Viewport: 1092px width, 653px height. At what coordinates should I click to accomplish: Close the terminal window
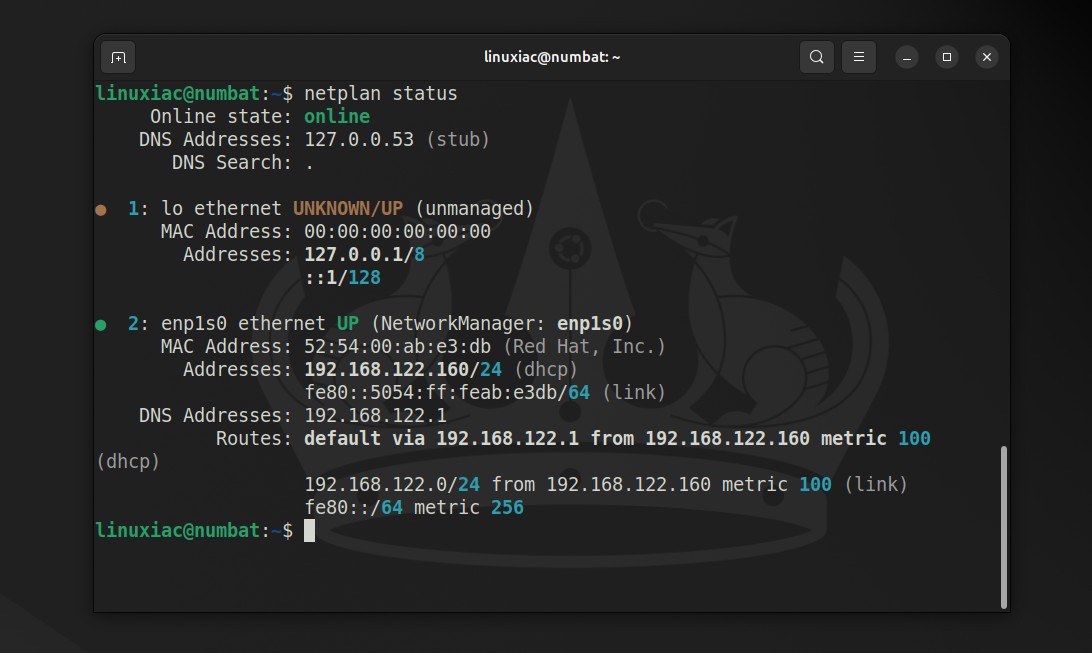987,57
